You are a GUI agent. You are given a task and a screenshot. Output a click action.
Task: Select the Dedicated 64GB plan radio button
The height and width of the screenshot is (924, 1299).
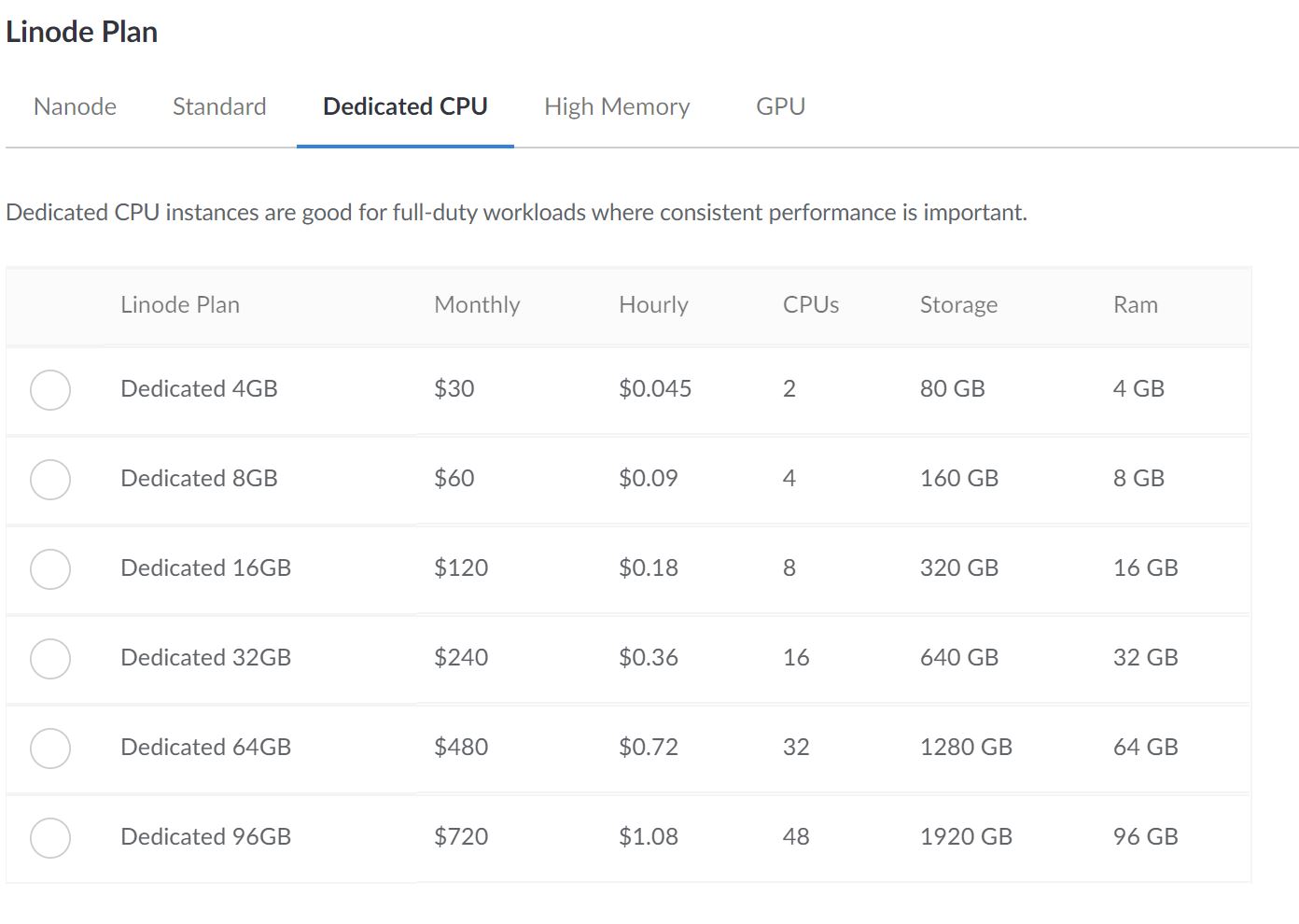[50, 749]
